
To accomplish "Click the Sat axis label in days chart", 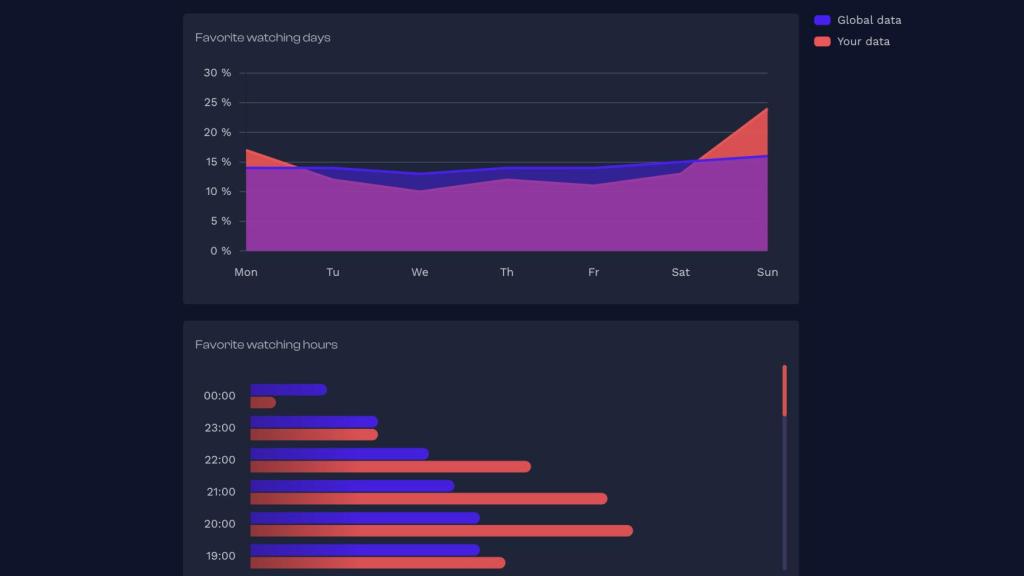I will 680,272.
